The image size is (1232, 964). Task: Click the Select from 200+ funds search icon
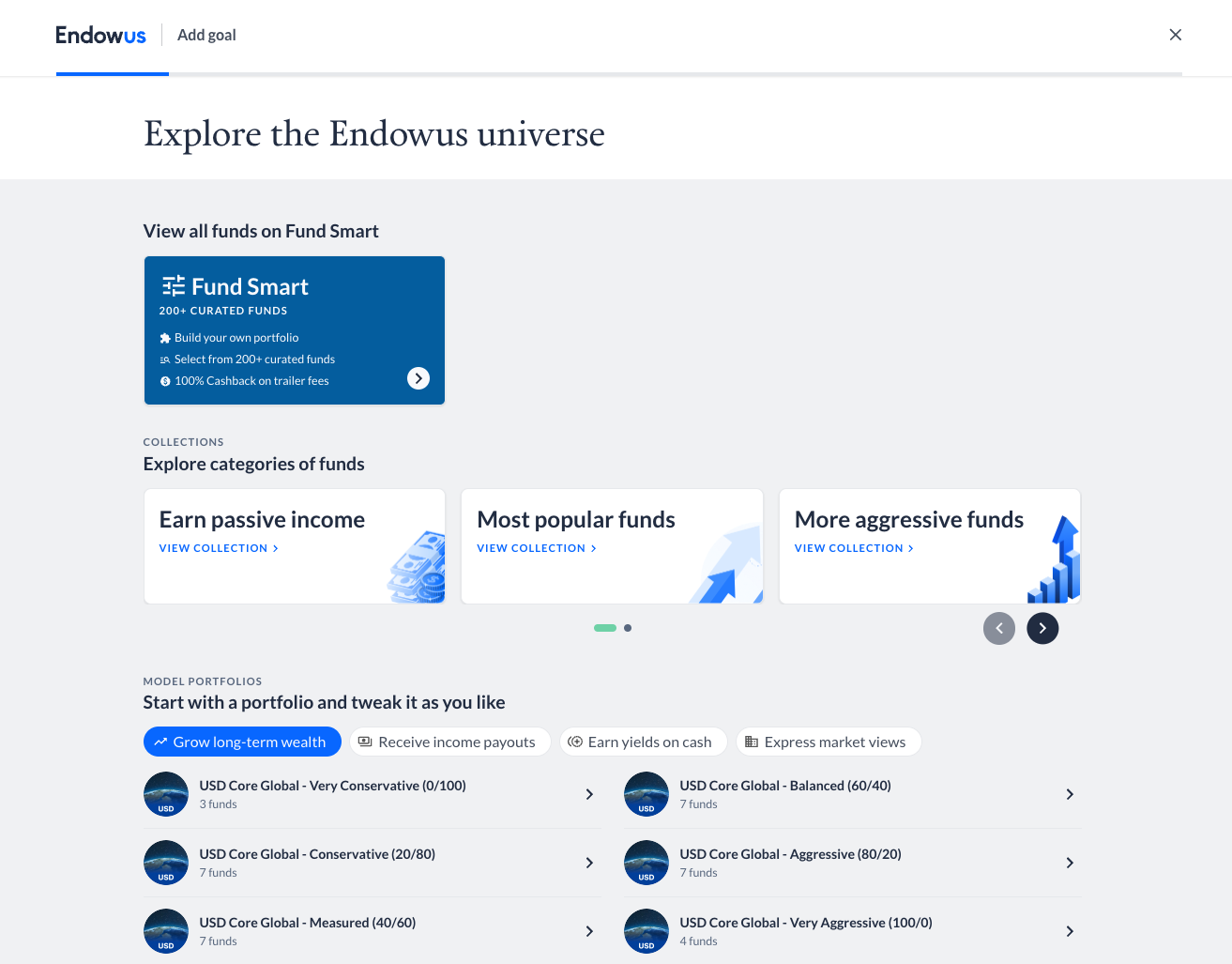pyautogui.click(x=165, y=360)
